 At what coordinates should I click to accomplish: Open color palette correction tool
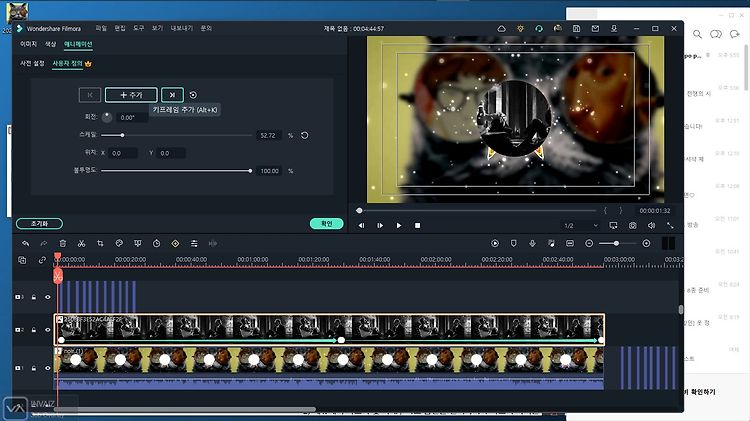click(119, 244)
